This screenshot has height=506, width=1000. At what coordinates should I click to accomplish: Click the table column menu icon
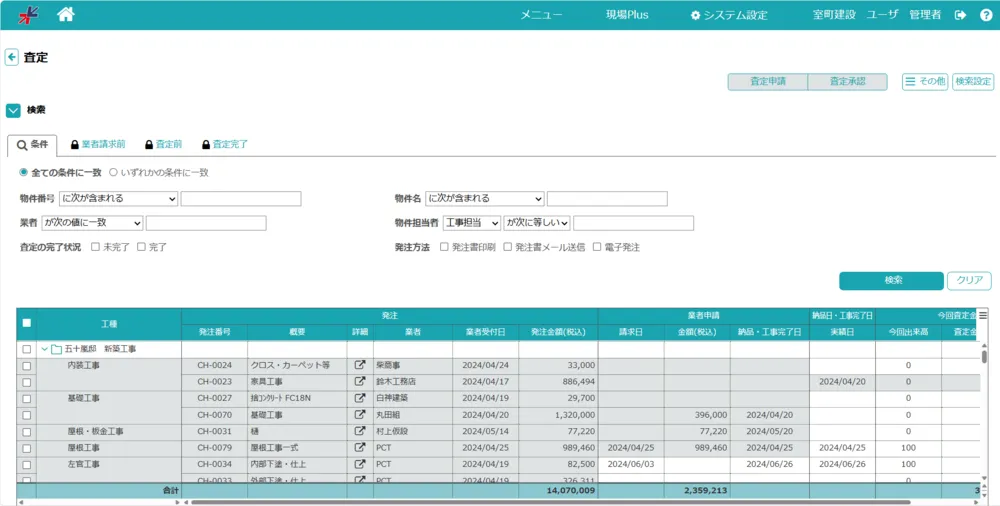(x=983, y=316)
